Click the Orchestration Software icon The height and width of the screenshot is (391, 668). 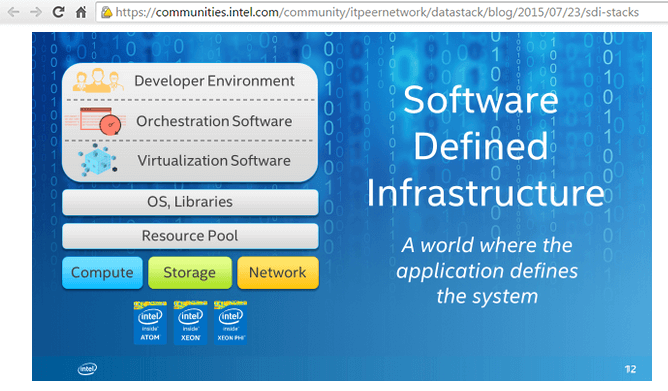point(100,121)
